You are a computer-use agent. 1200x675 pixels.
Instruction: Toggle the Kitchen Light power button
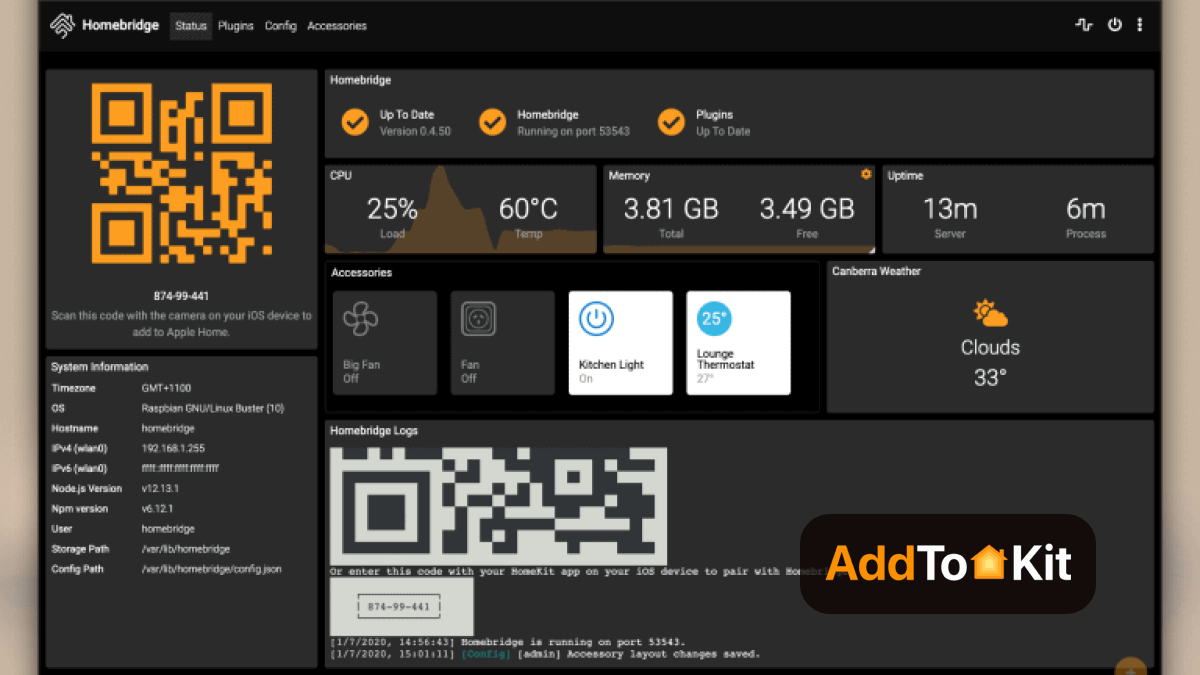(x=595, y=318)
